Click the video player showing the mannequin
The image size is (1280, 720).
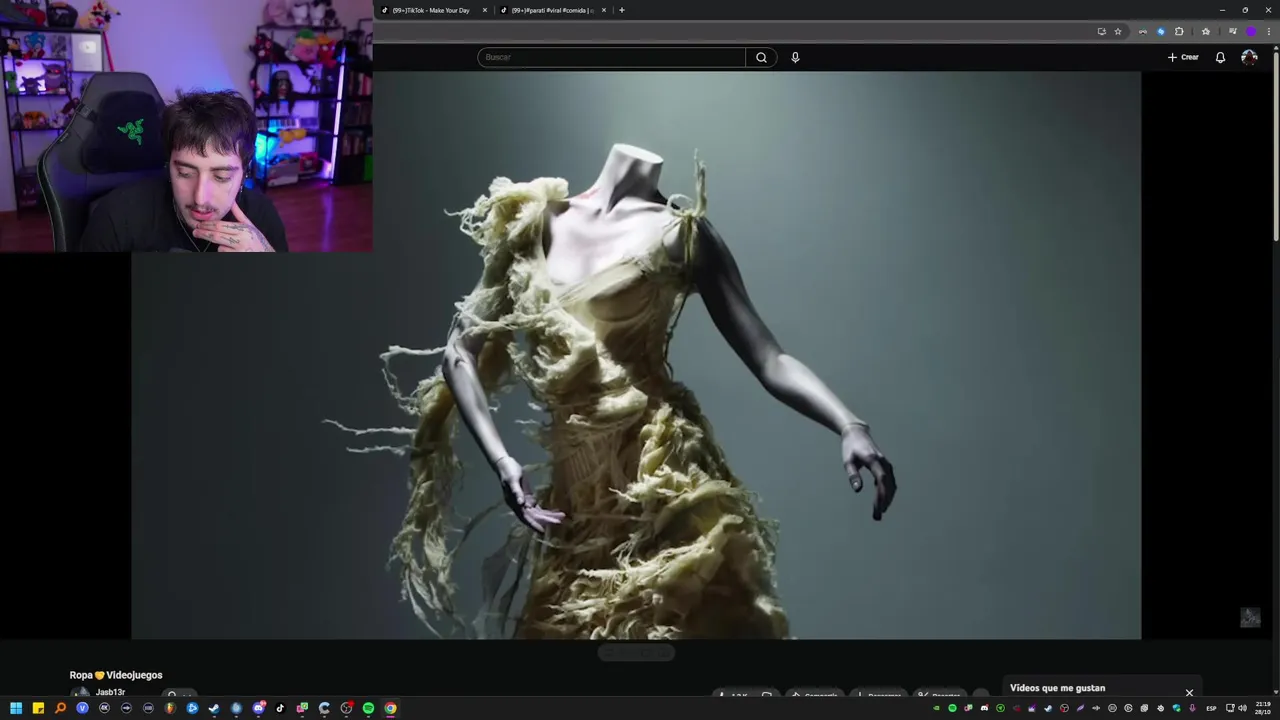(636, 355)
